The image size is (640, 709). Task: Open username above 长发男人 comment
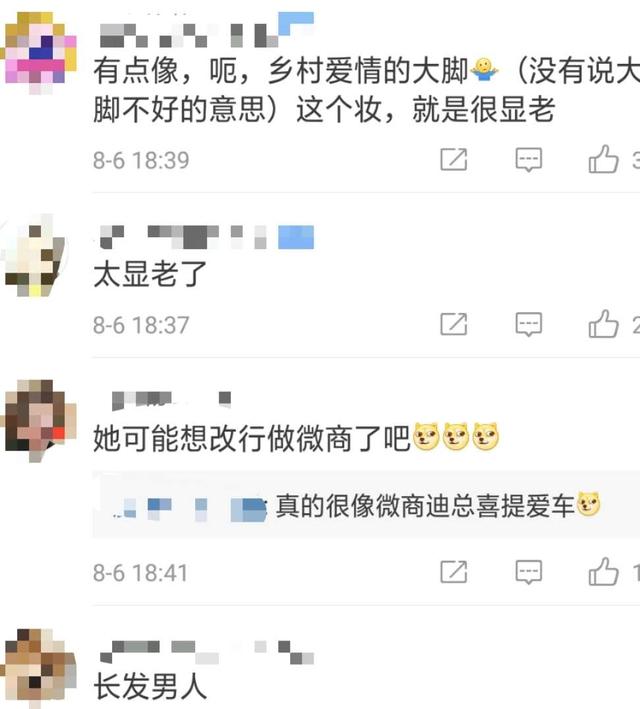[206, 652]
